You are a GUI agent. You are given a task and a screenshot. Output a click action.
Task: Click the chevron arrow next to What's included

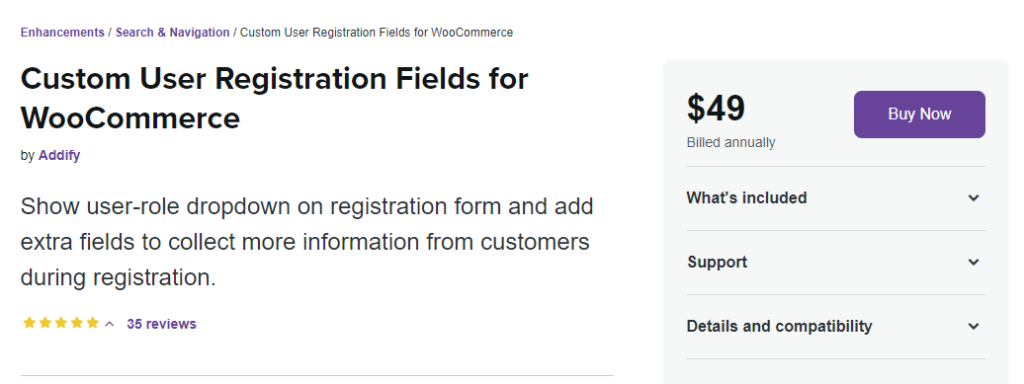pos(974,198)
